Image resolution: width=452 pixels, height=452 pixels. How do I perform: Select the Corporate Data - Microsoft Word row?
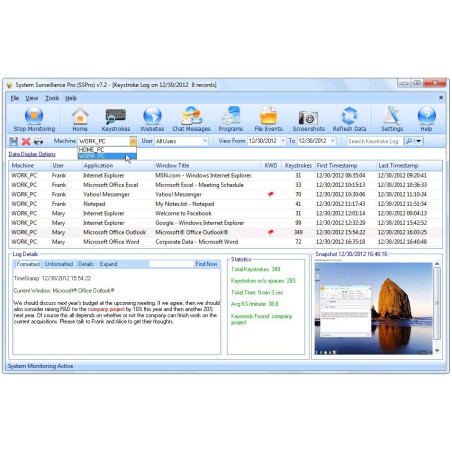(x=225, y=242)
